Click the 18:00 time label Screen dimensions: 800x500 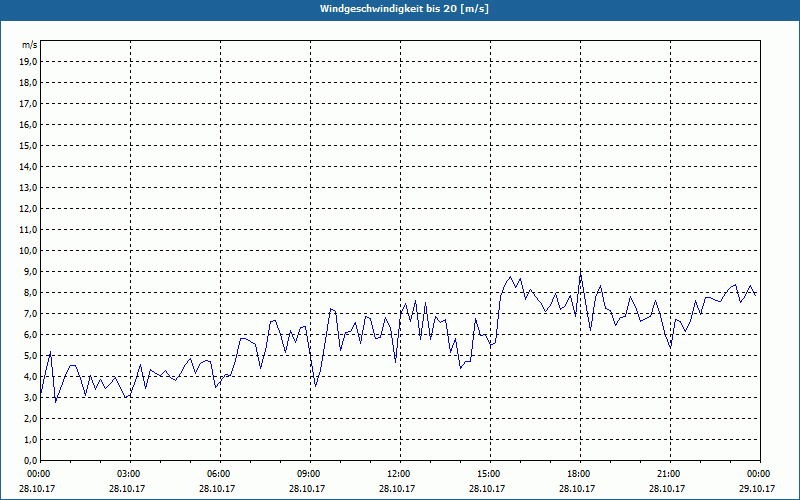(x=578, y=474)
